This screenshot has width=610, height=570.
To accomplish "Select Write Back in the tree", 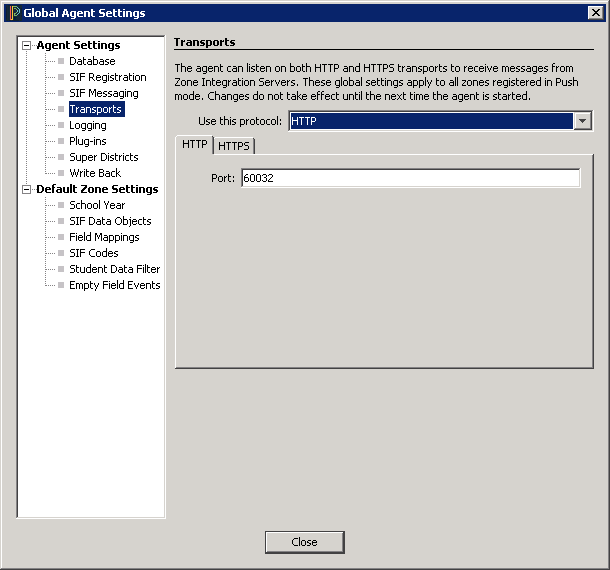I will [x=95, y=173].
